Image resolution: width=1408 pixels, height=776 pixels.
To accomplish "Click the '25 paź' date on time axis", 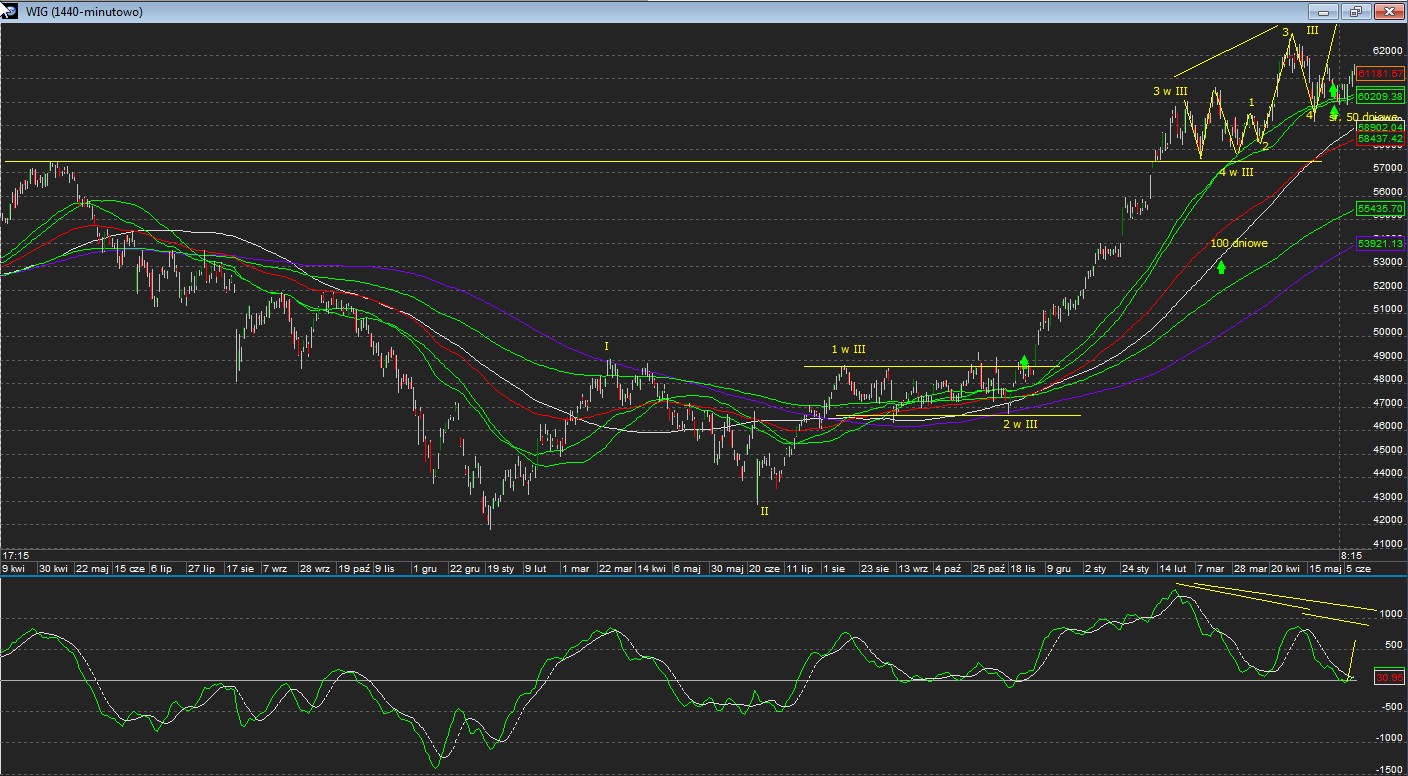I will coord(988,568).
